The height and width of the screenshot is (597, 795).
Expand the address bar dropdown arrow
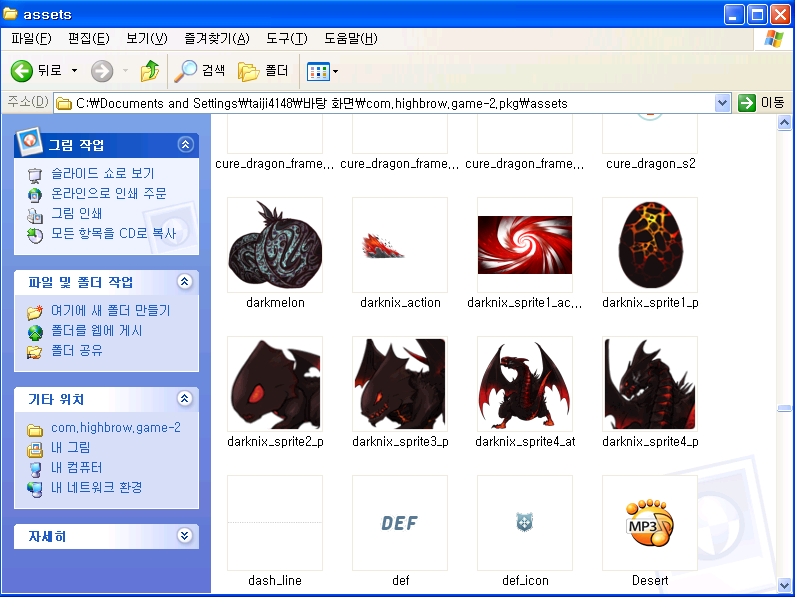(723, 103)
